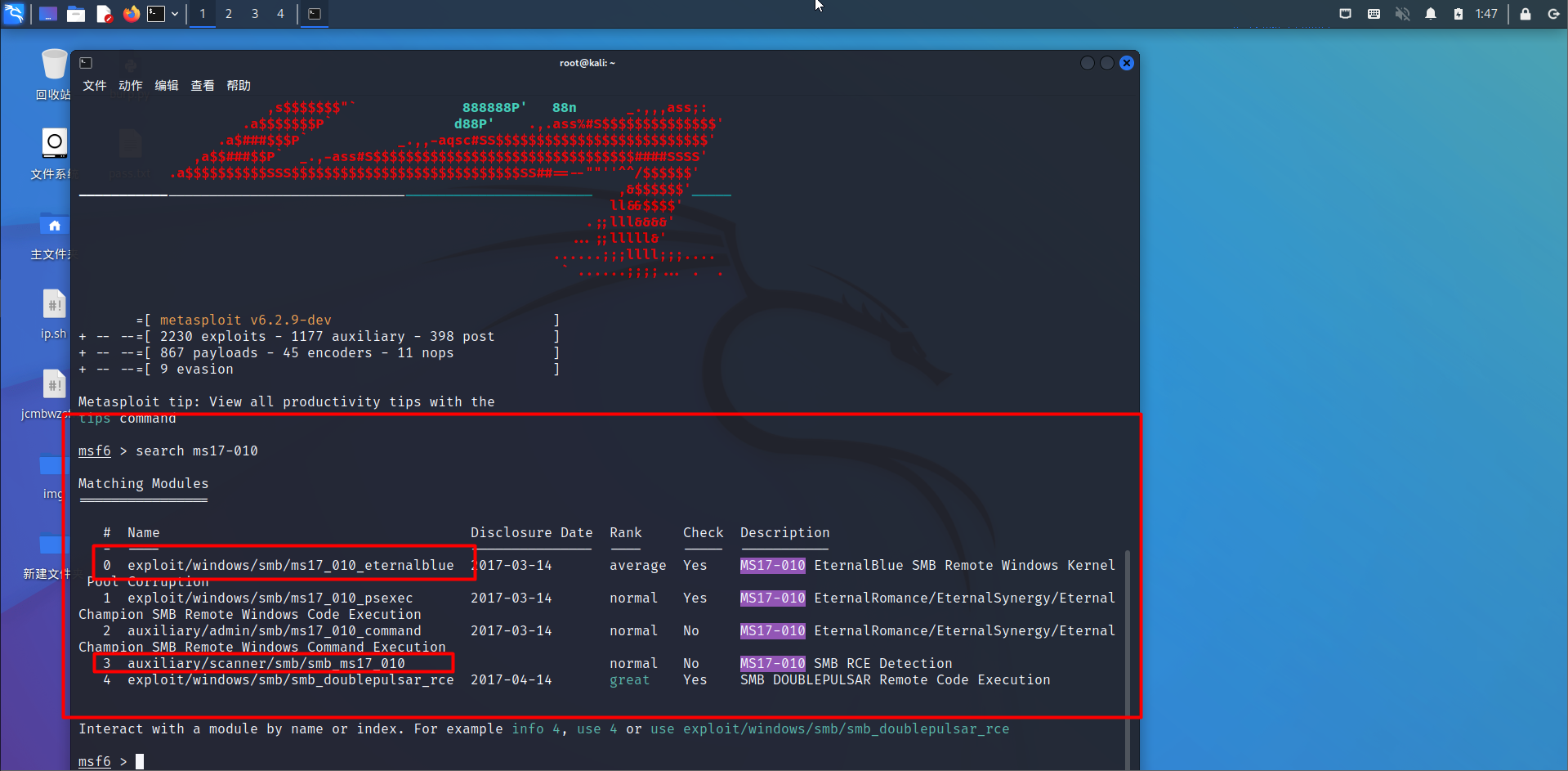Screen dimensions: 1568x771
Task: Click 'auxiliary/admin/smb/ms17_010_command' module name
Action: (x=275, y=630)
